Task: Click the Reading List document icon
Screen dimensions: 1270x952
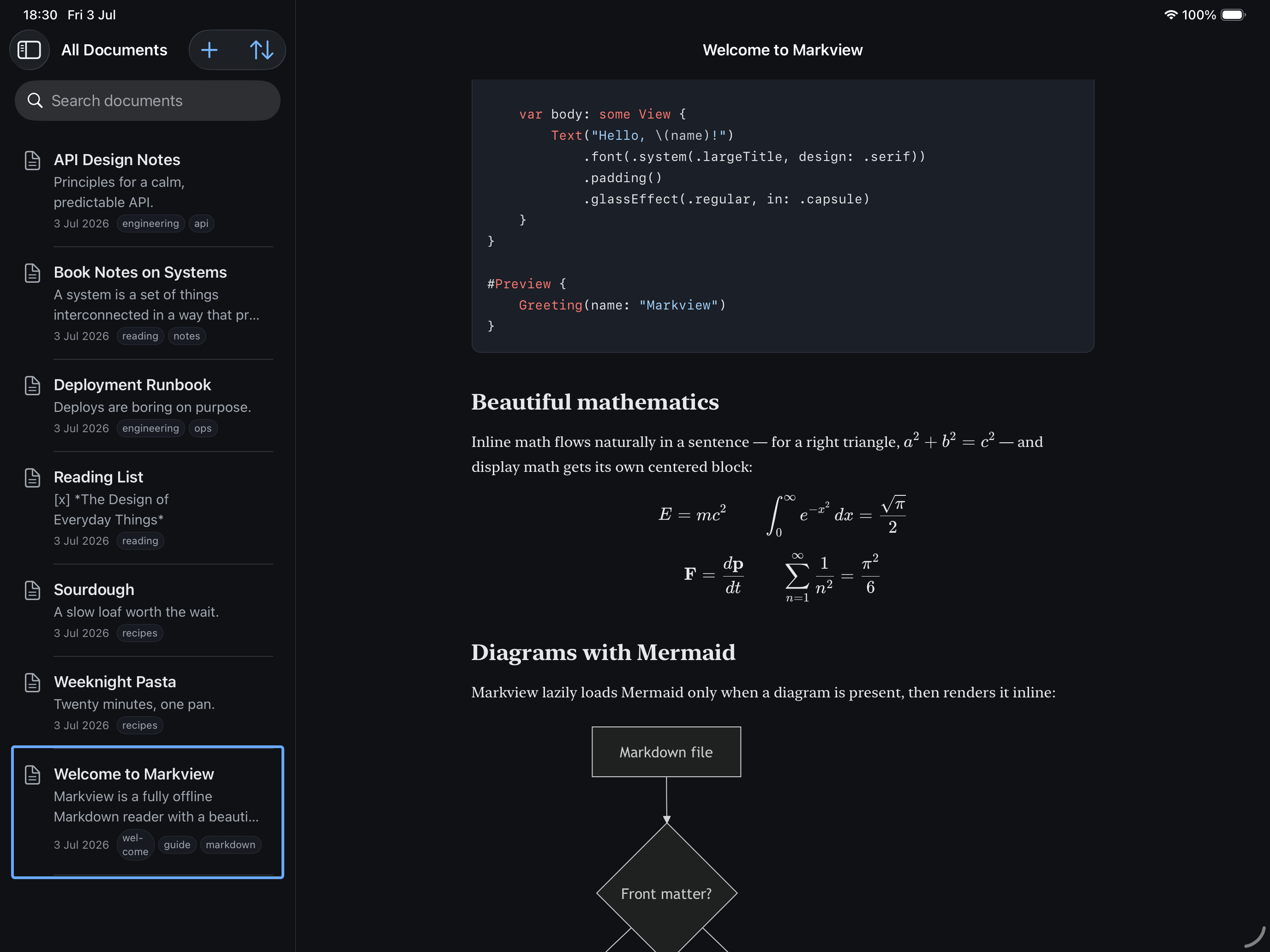Action: pyautogui.click(x=33, y=477)
